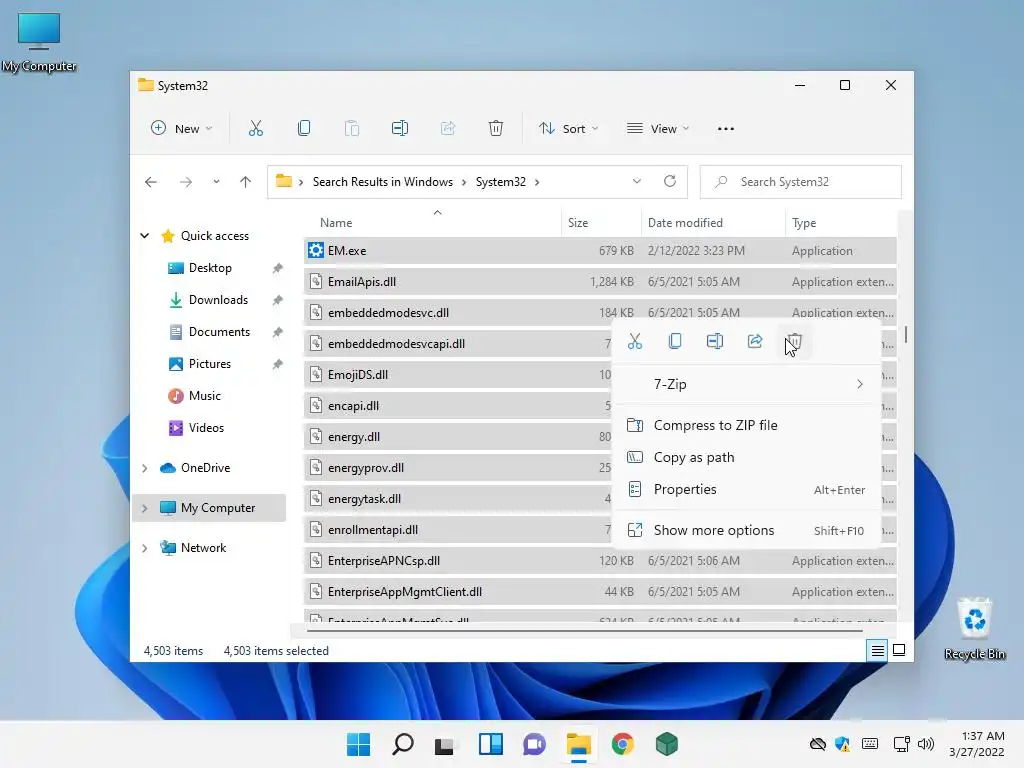The height and width of the screenshot is (768, 1024).
Task: Open Desktop in Quick access
Action: pos(210,268)
